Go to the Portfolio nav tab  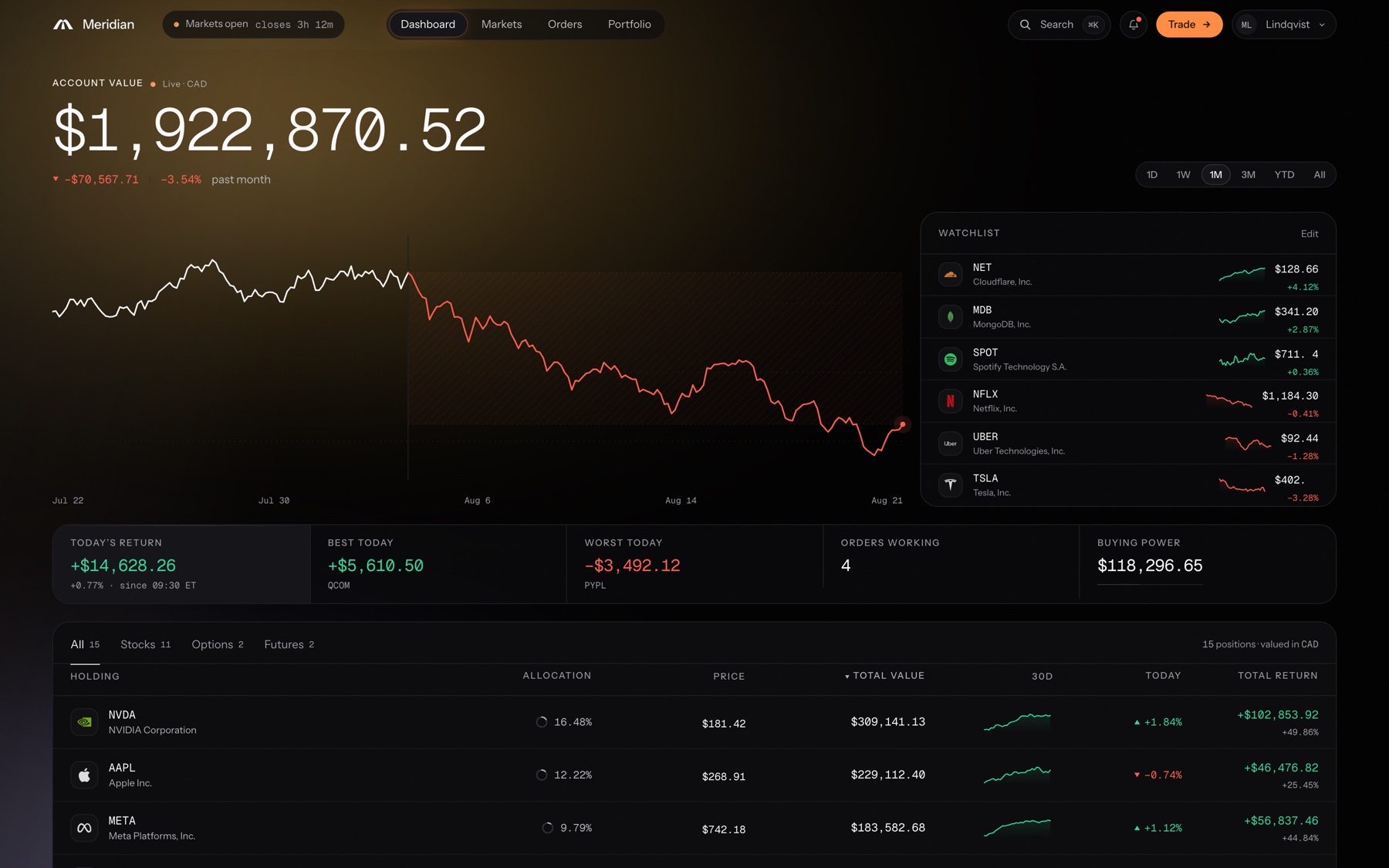(630, 25)
